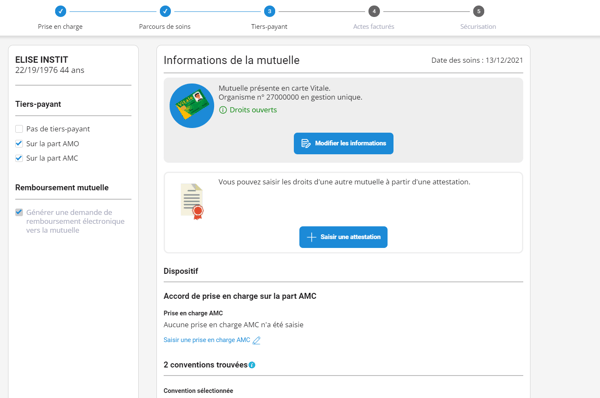The height and width of the screenshot is (398, 600).
Task: Uncheck the Sur la part AMO checkbox
Action: [19, 144]
